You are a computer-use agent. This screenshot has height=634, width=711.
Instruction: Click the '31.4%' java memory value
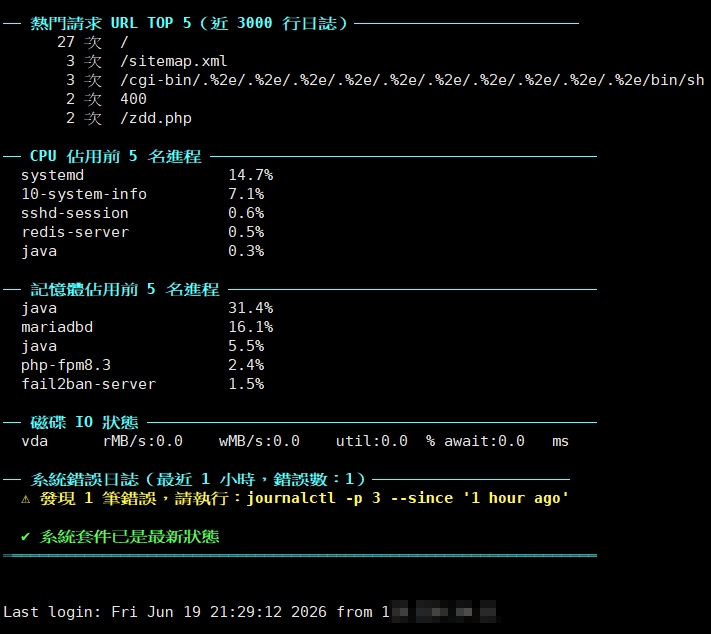click(x=251, y=308)
